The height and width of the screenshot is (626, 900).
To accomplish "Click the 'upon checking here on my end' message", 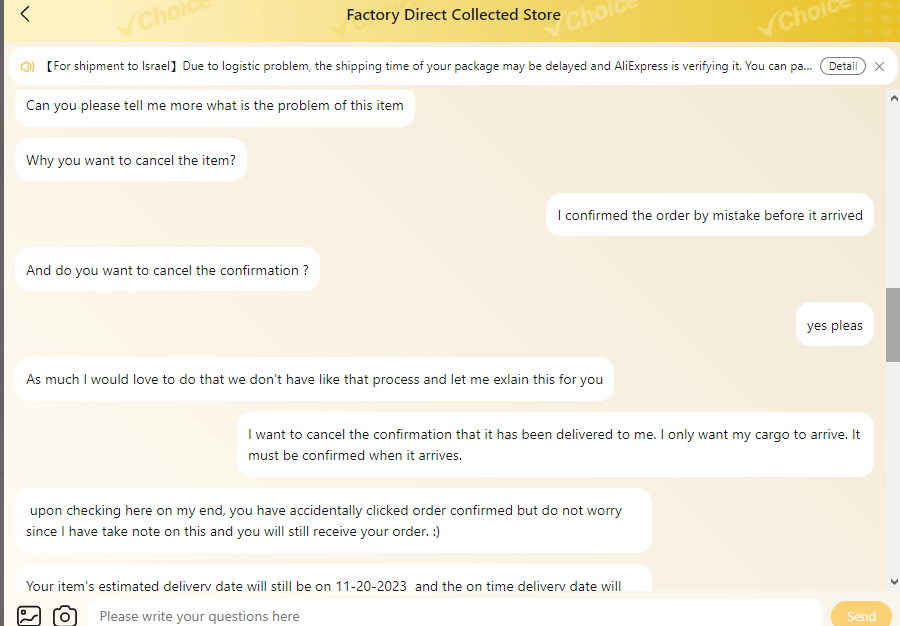I will [x=333, y=520].
